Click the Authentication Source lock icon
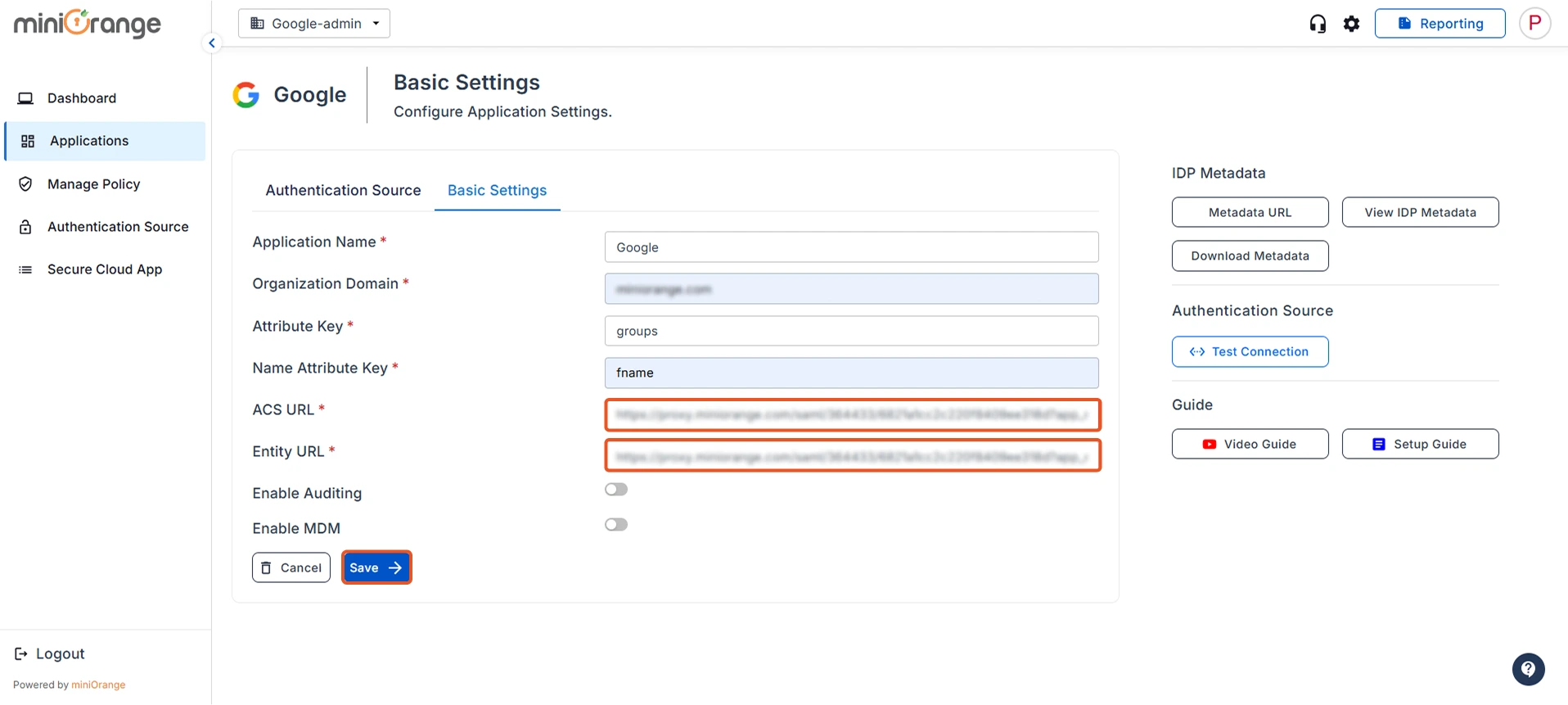 25,227
